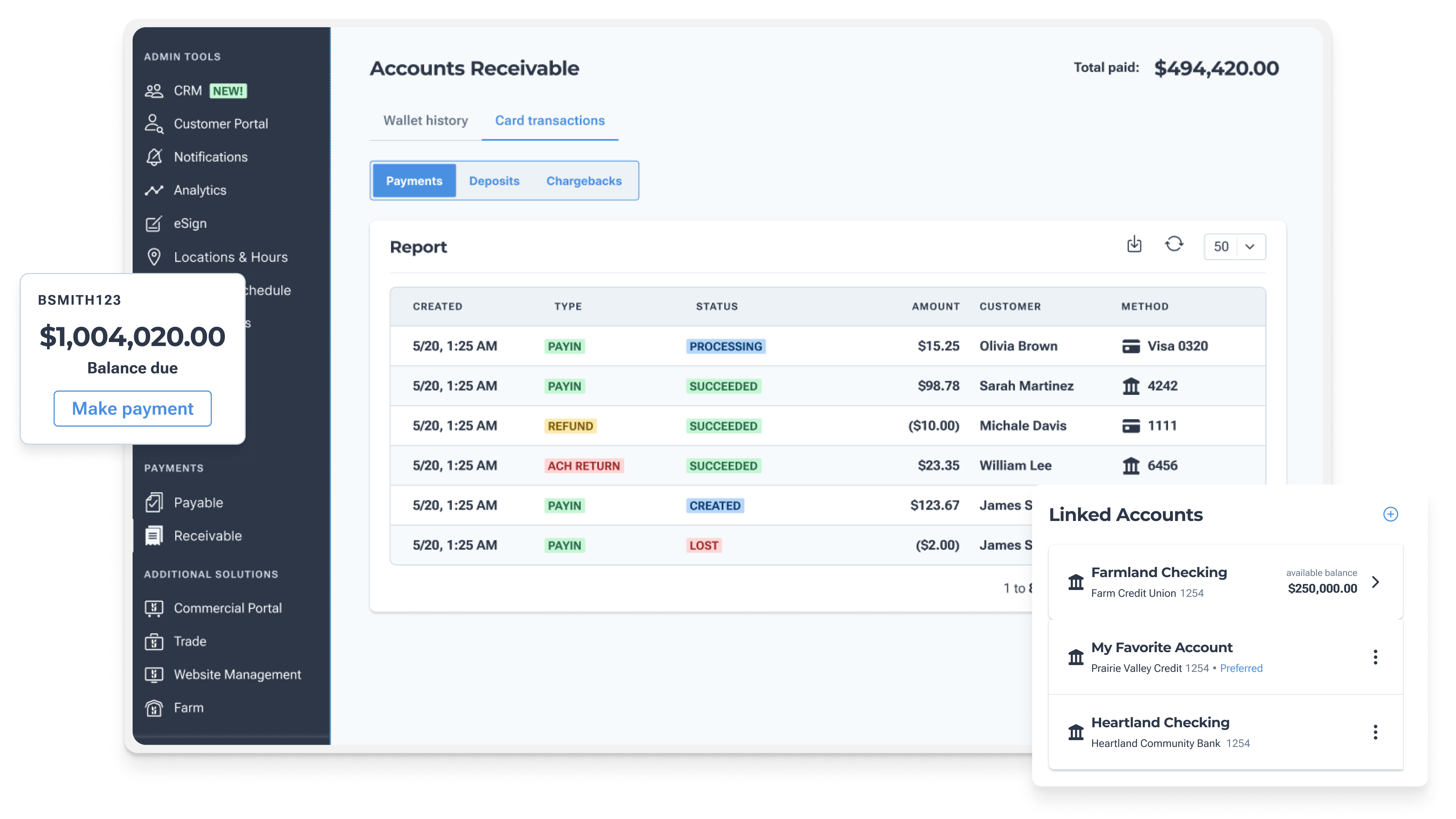
Task: Click the Make payment button
Action: [132, 409]
